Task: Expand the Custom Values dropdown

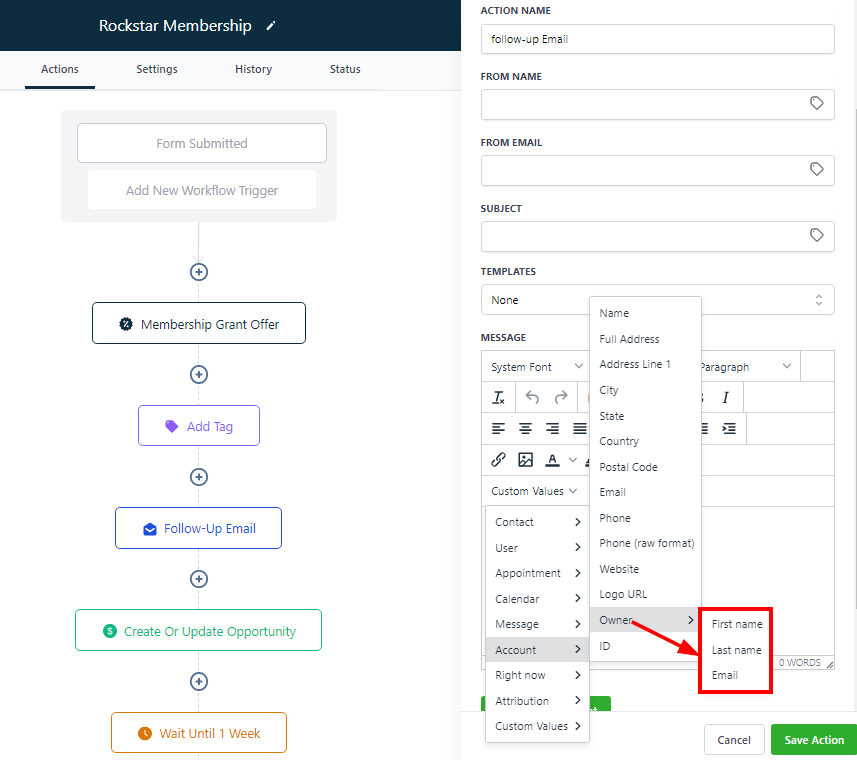Action: (534, 491)
